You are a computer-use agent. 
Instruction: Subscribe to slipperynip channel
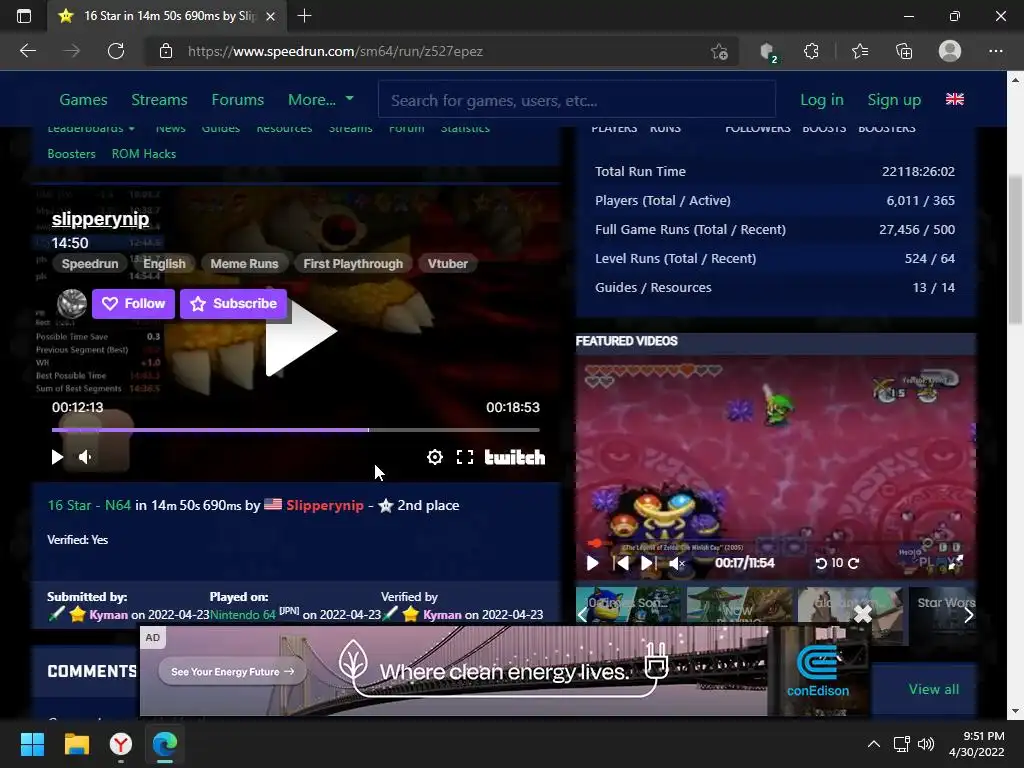[233, 304]
